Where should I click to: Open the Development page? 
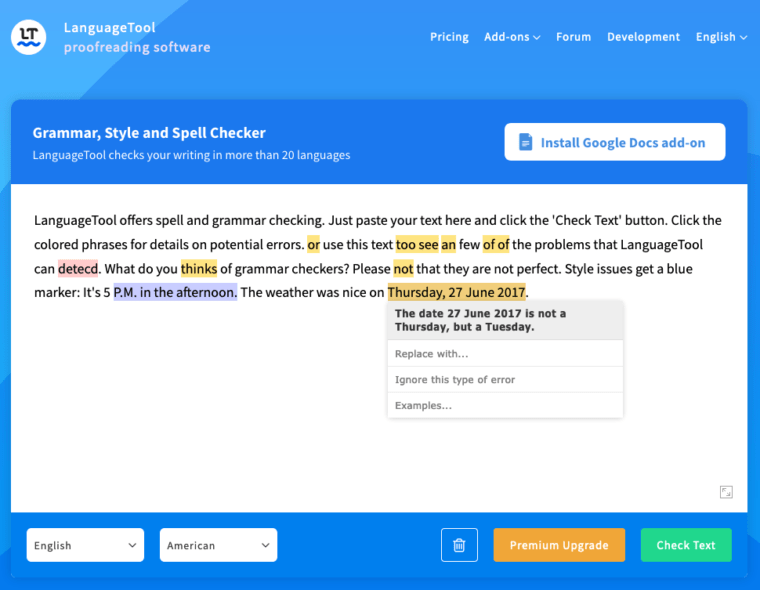point(643,37)
